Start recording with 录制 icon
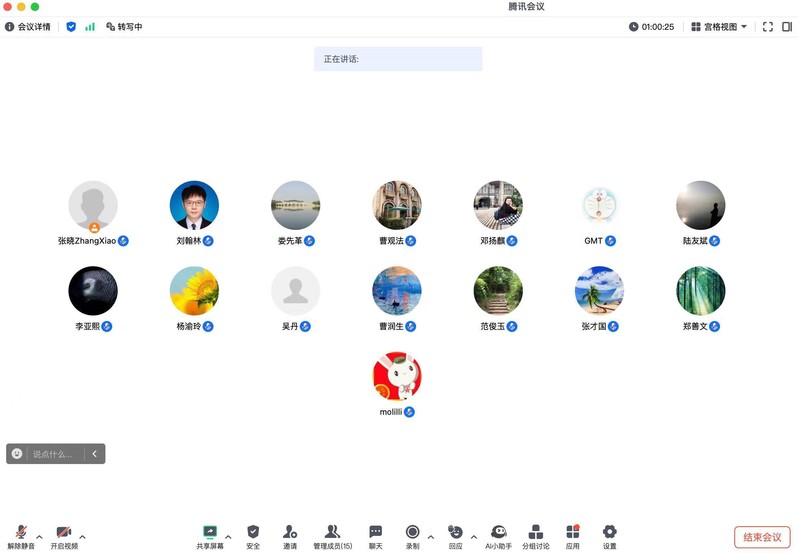Viewport: 798px width, 553px height. click(x=412, y=535)
